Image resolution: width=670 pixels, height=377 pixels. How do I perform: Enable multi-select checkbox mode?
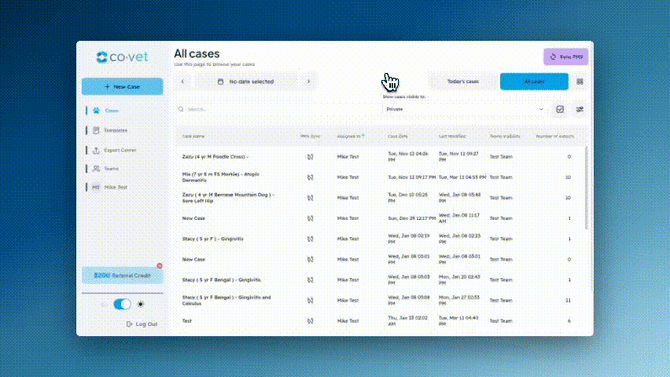[560, 109]
